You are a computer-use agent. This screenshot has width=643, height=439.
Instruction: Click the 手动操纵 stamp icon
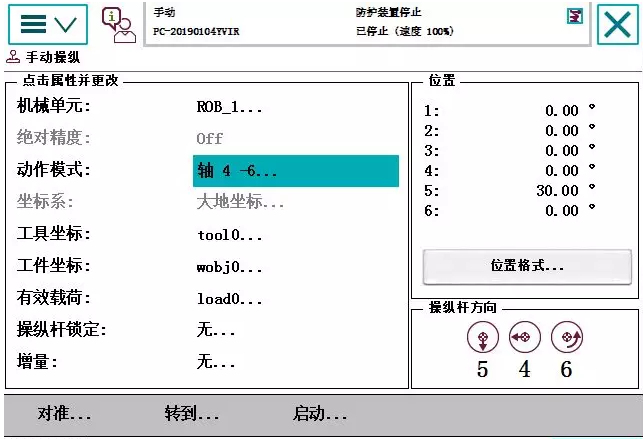(x=13, y=57)
